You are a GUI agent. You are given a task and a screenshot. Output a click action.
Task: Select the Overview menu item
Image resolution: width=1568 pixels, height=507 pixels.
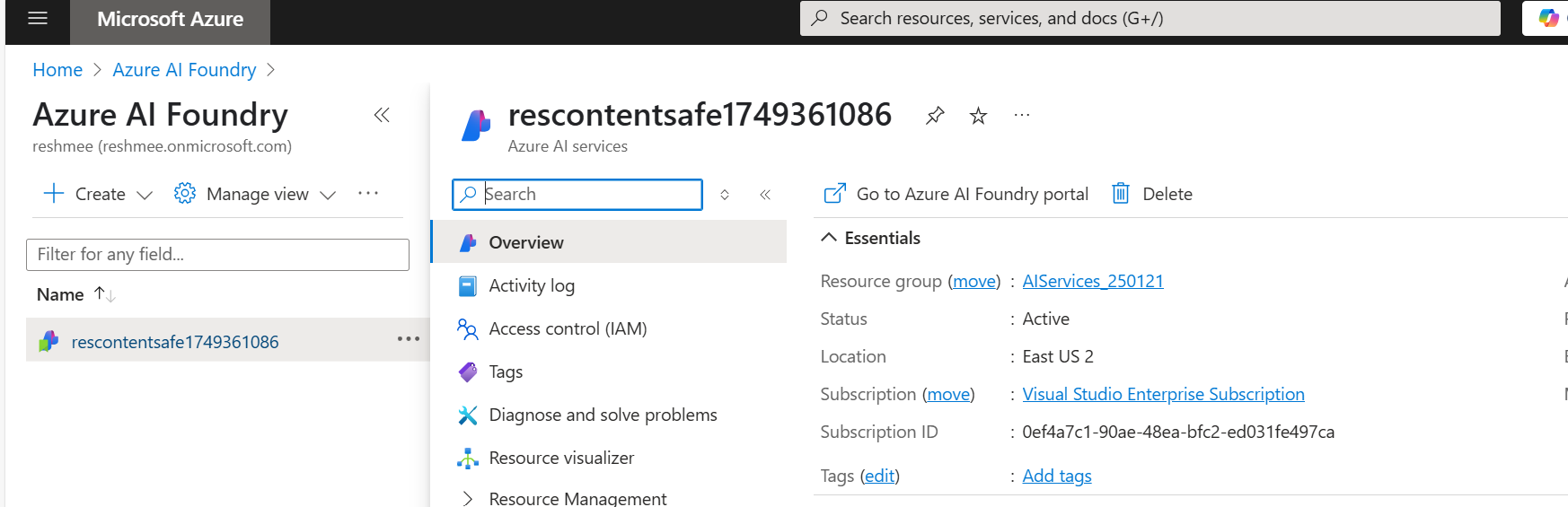[x=609, y=242]
